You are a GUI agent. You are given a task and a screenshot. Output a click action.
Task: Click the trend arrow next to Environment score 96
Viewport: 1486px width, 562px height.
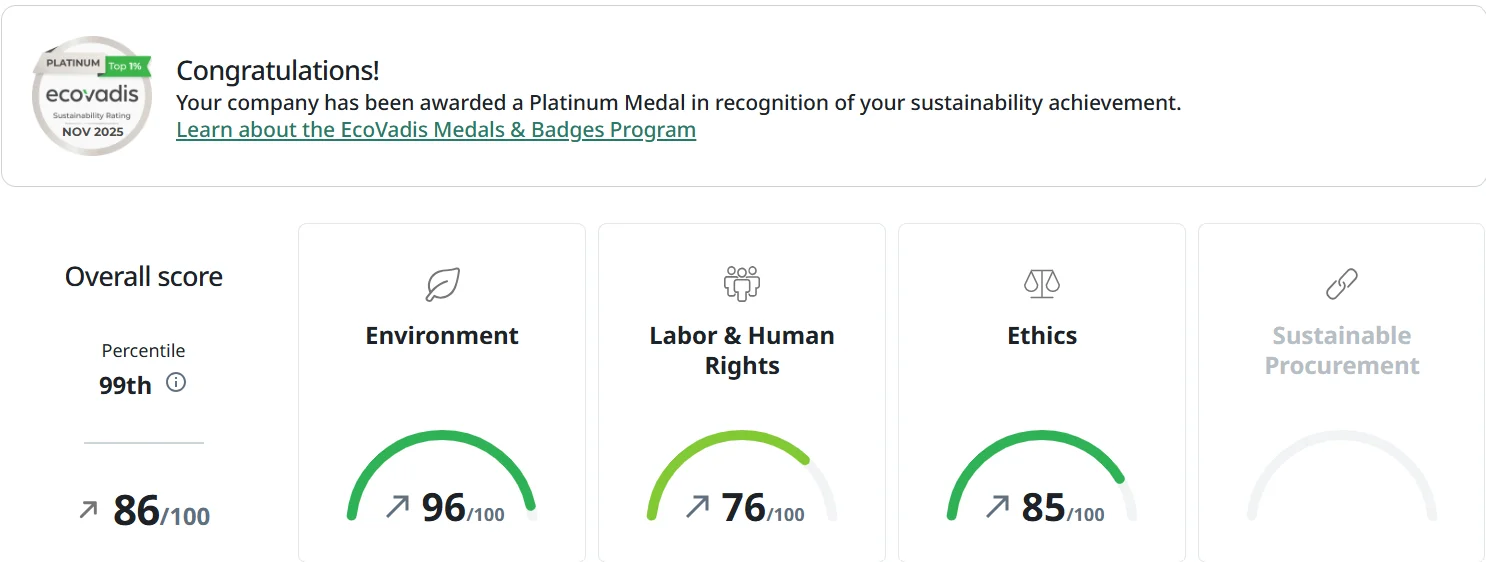point(397,507)
